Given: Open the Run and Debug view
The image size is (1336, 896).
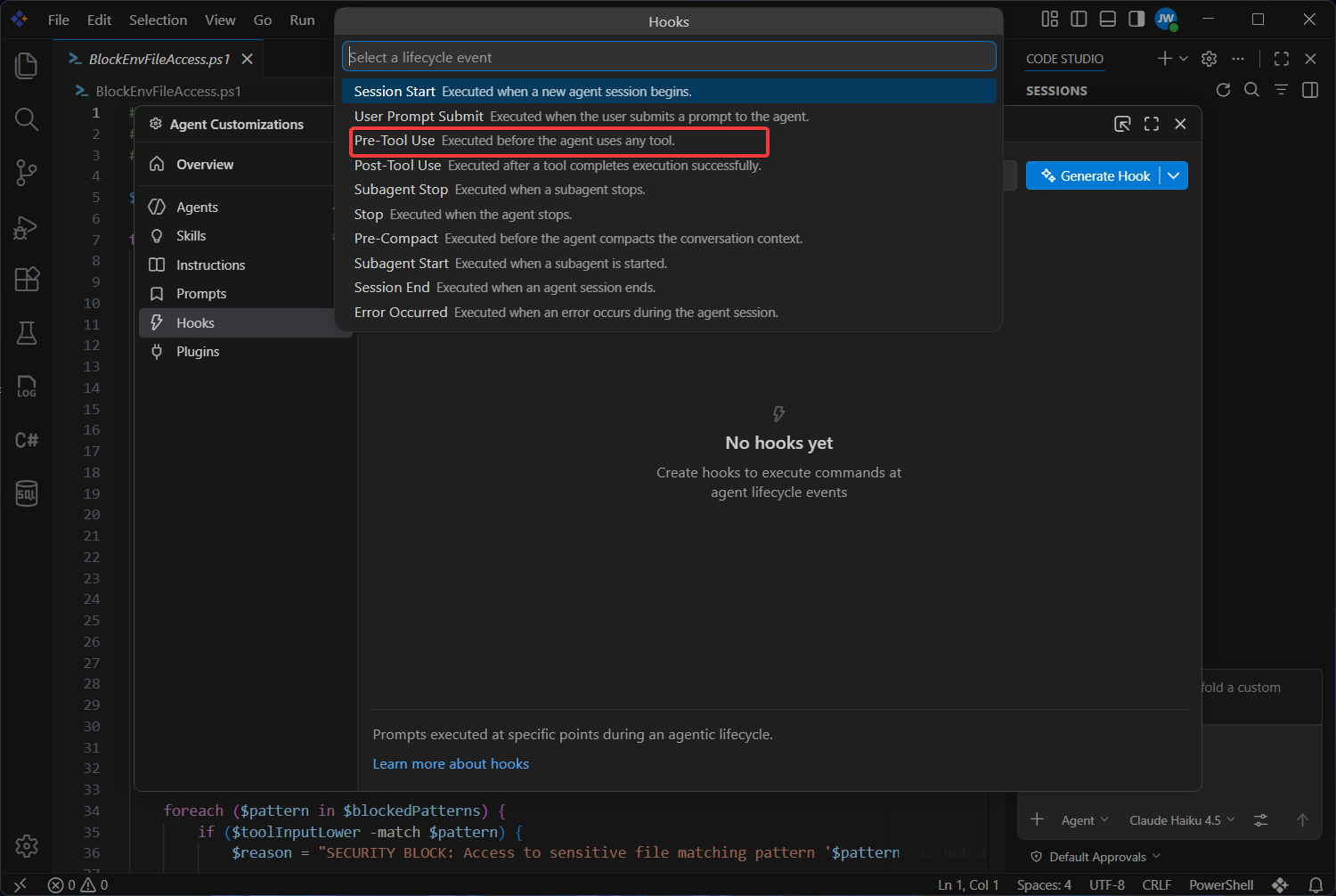Looking at the screenshot, I should tap(27, 227).
